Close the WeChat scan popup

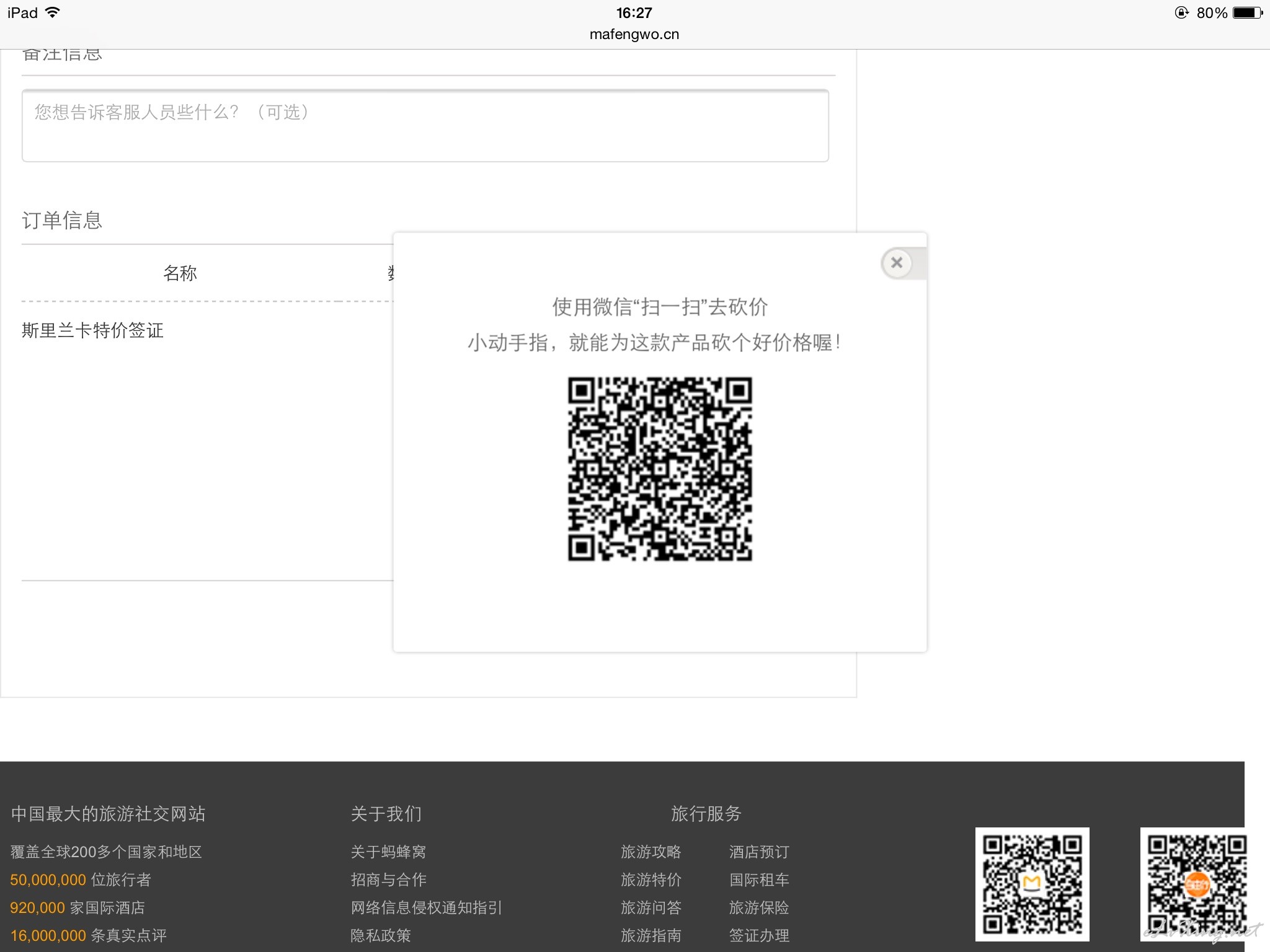[x=897, y=263]
